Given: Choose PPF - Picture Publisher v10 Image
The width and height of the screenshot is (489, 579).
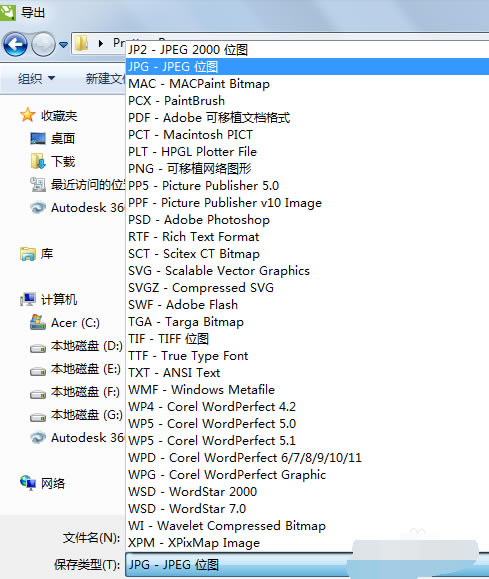Looking at the screenshot, I should (x=307, y=202).
